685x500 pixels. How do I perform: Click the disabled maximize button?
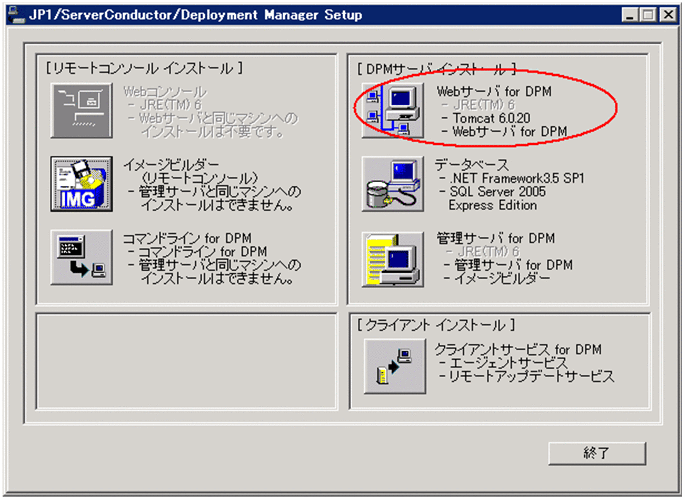648,15
